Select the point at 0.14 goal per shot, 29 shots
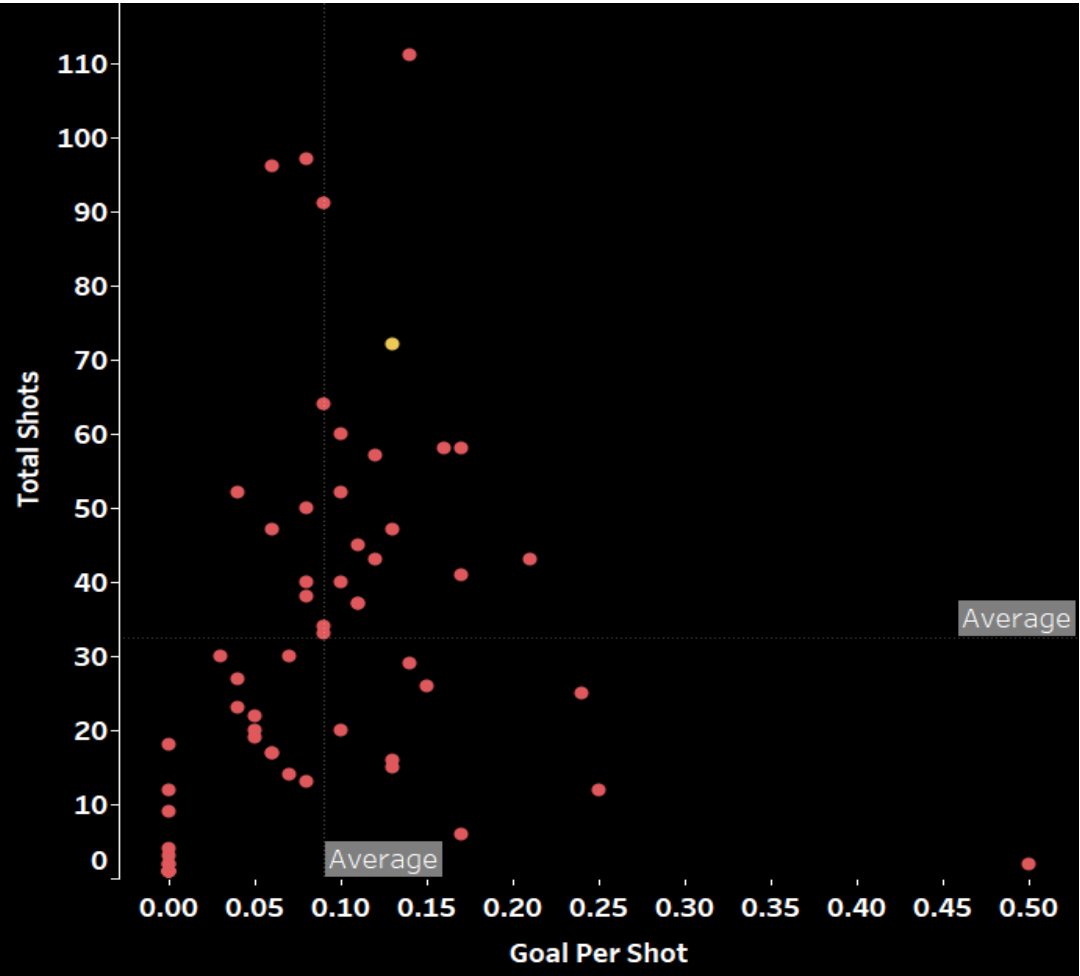Screen dimensions: 1080x976 tap(409, 663)
